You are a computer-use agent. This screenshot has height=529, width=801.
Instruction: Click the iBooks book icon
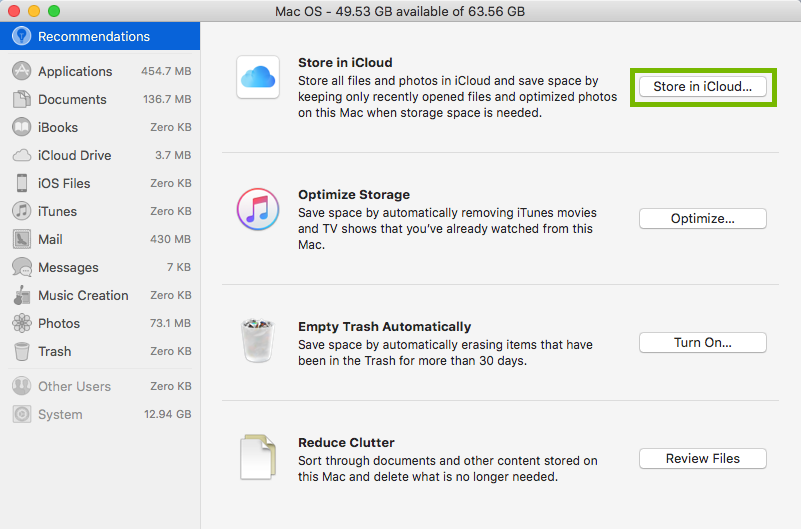click(21, 127)
